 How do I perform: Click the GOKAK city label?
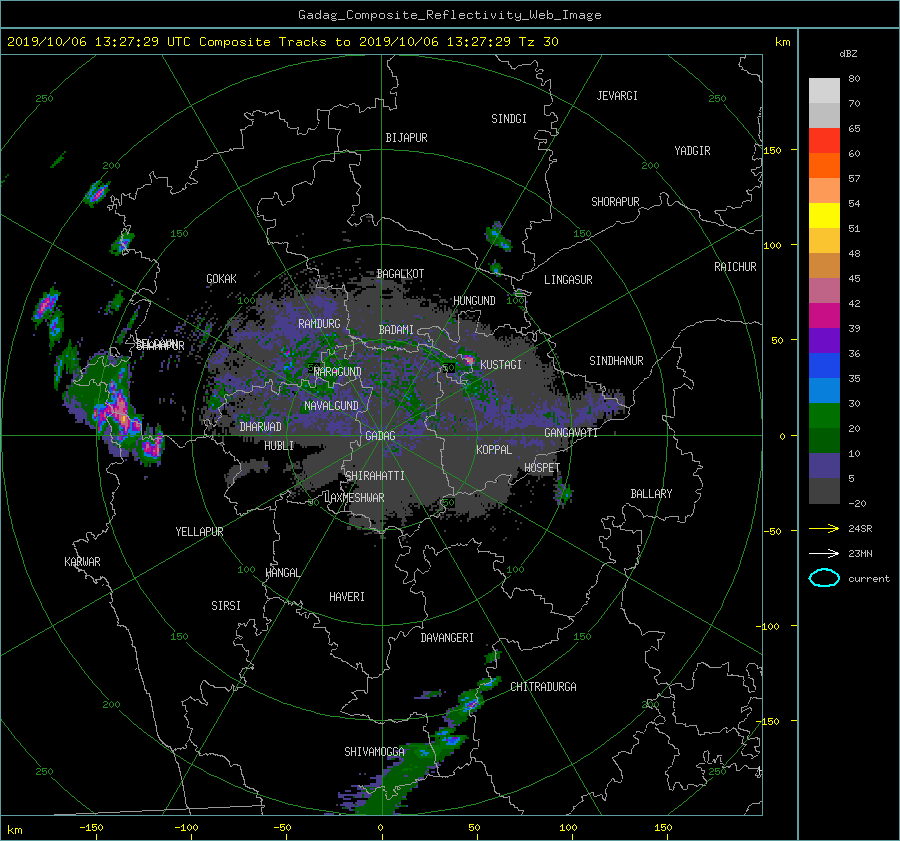(221, 279)
